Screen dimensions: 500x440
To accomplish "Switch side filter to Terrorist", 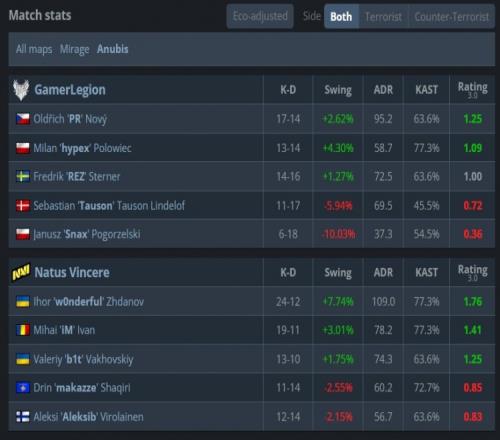I will click(383, 16).
